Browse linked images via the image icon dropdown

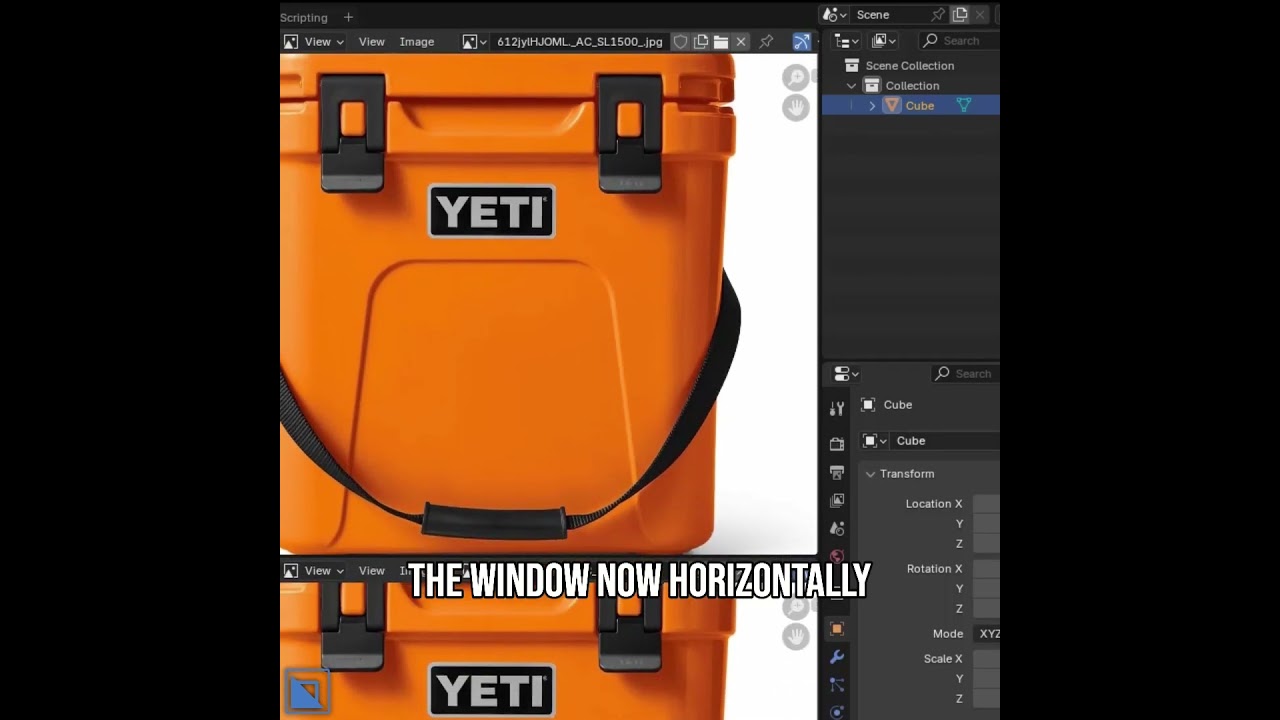(474, 42)
